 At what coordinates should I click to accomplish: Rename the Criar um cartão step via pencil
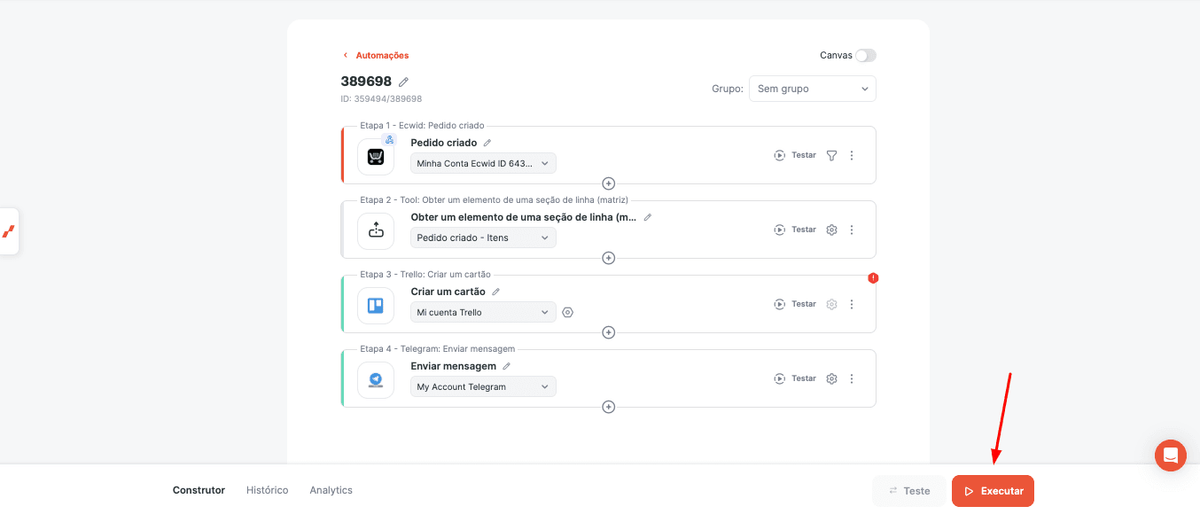[495, 292]
